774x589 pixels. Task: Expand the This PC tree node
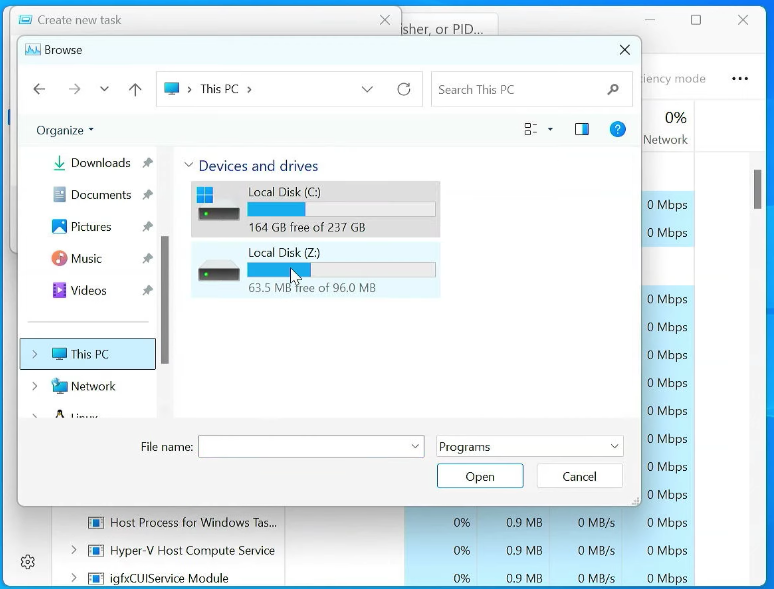coord(35,354)
